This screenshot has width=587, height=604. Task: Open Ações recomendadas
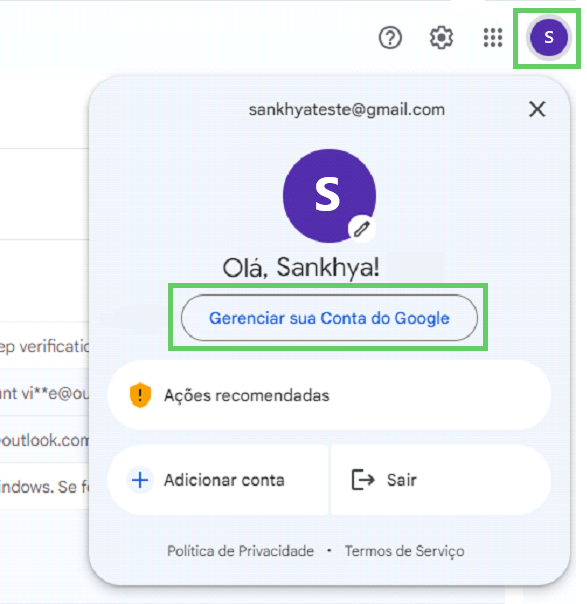coord(329,395)
